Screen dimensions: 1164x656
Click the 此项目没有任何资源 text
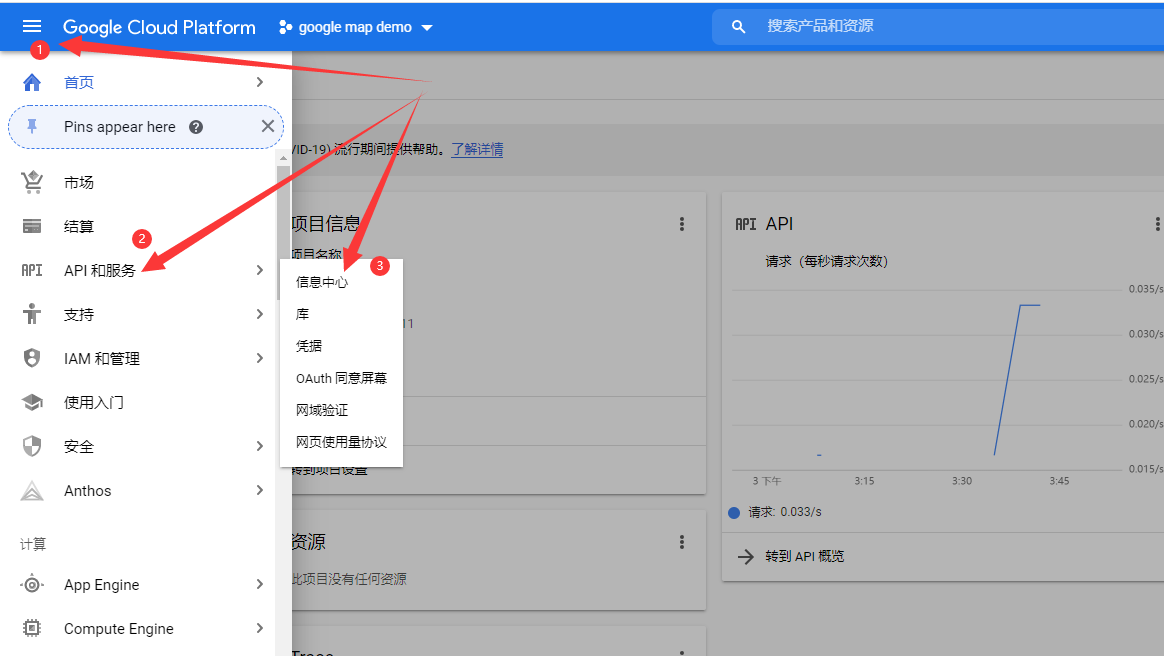(x=349, y=579)
